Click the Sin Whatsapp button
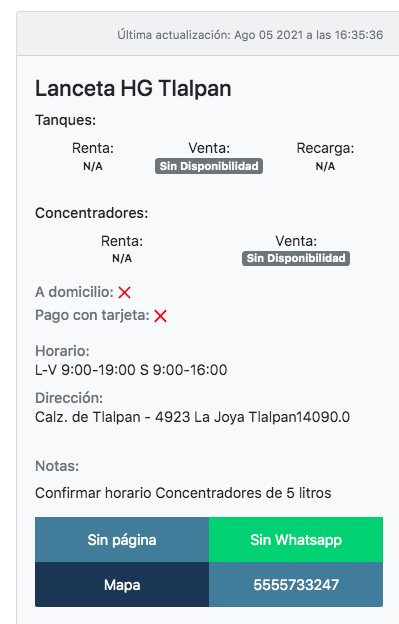The width and height of the screenshot is (399, 624). coord(296,540)
